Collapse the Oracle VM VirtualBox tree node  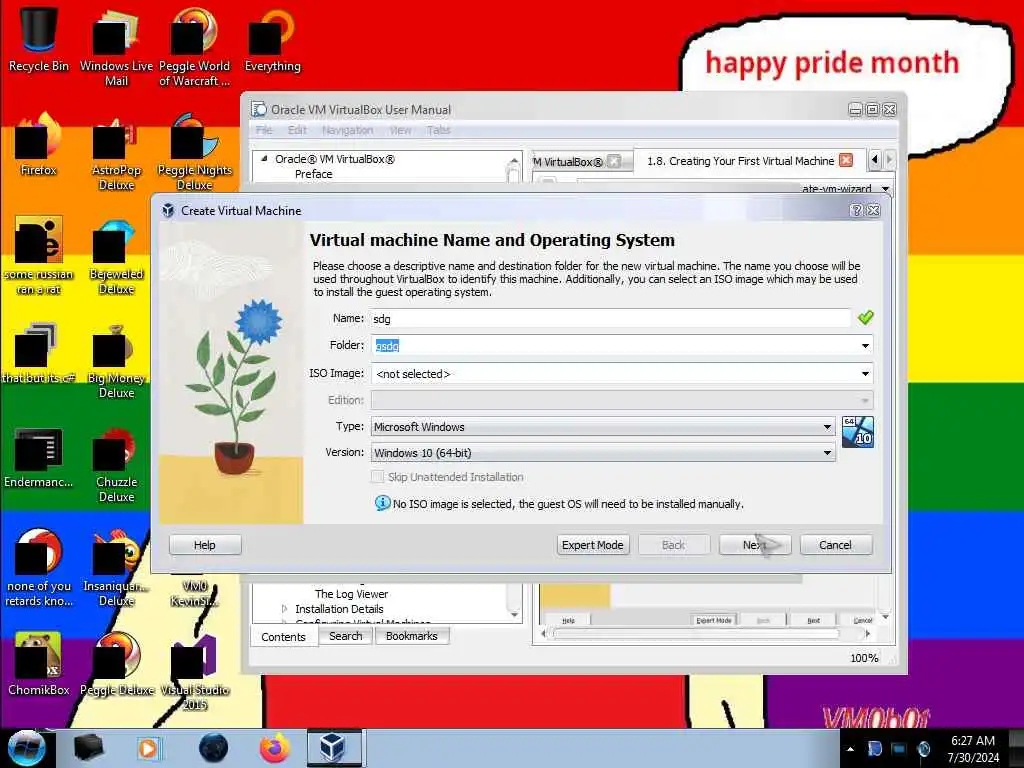click(264, 159)
